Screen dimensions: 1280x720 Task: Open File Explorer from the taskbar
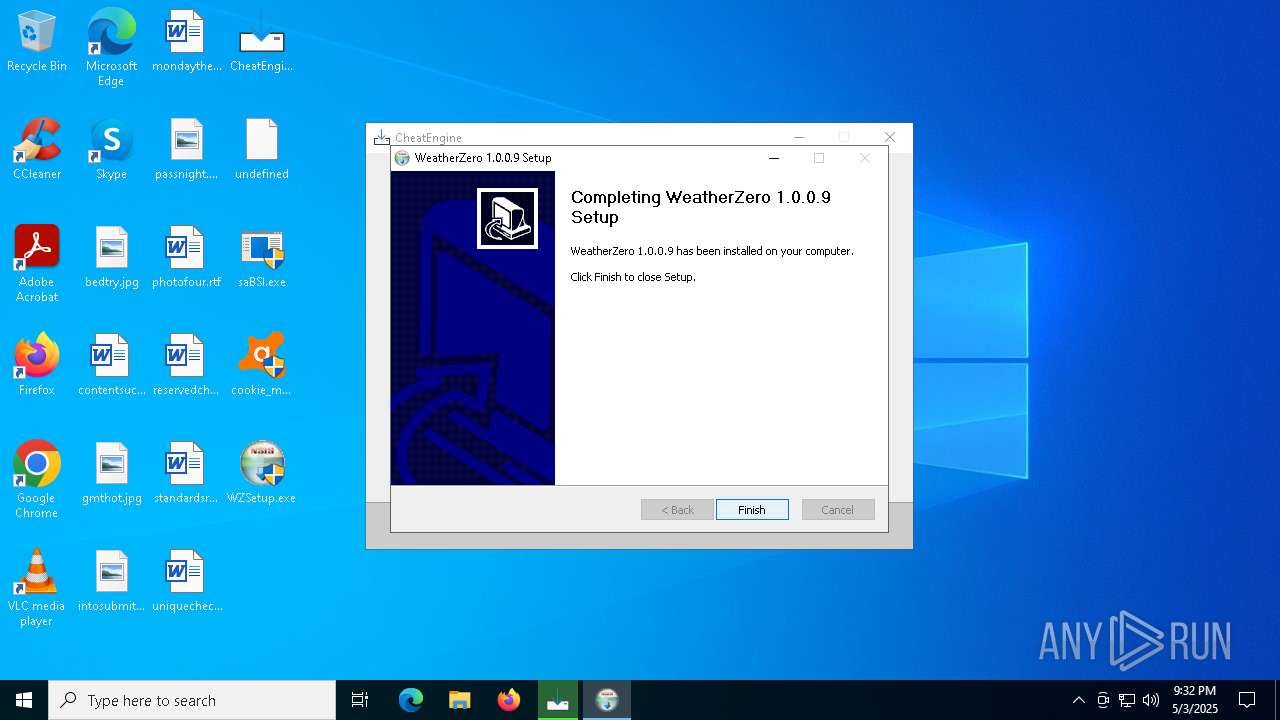point(460,700)
